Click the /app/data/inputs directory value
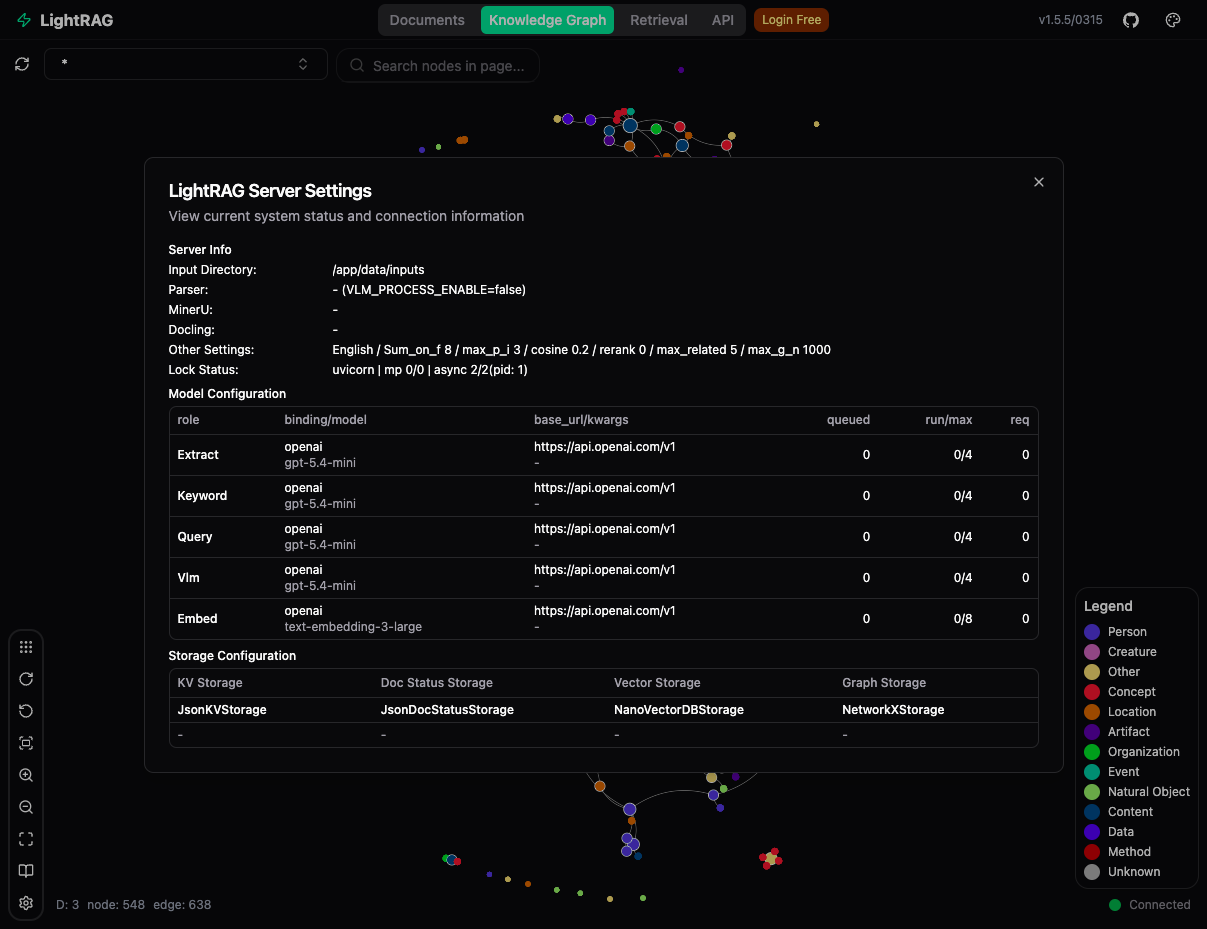Screen dimensions: 1207x929 (378, 270)
